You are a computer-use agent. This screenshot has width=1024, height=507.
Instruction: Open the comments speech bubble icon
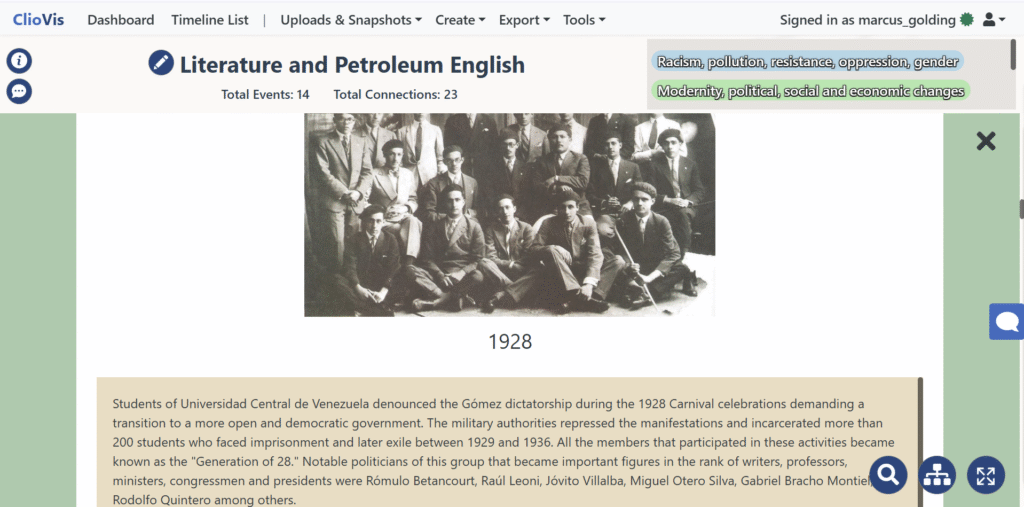pos(20,91)
